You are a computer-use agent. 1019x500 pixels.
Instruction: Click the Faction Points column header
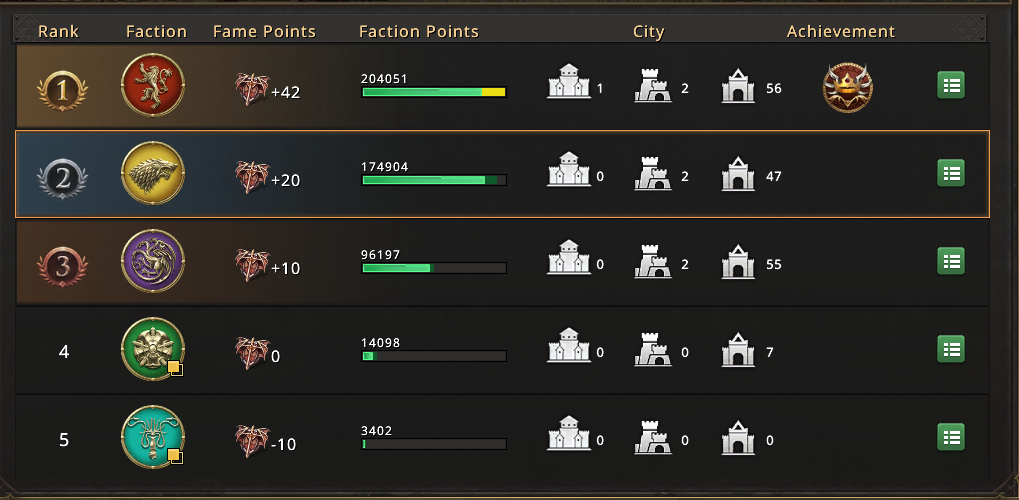click(418, 32)
